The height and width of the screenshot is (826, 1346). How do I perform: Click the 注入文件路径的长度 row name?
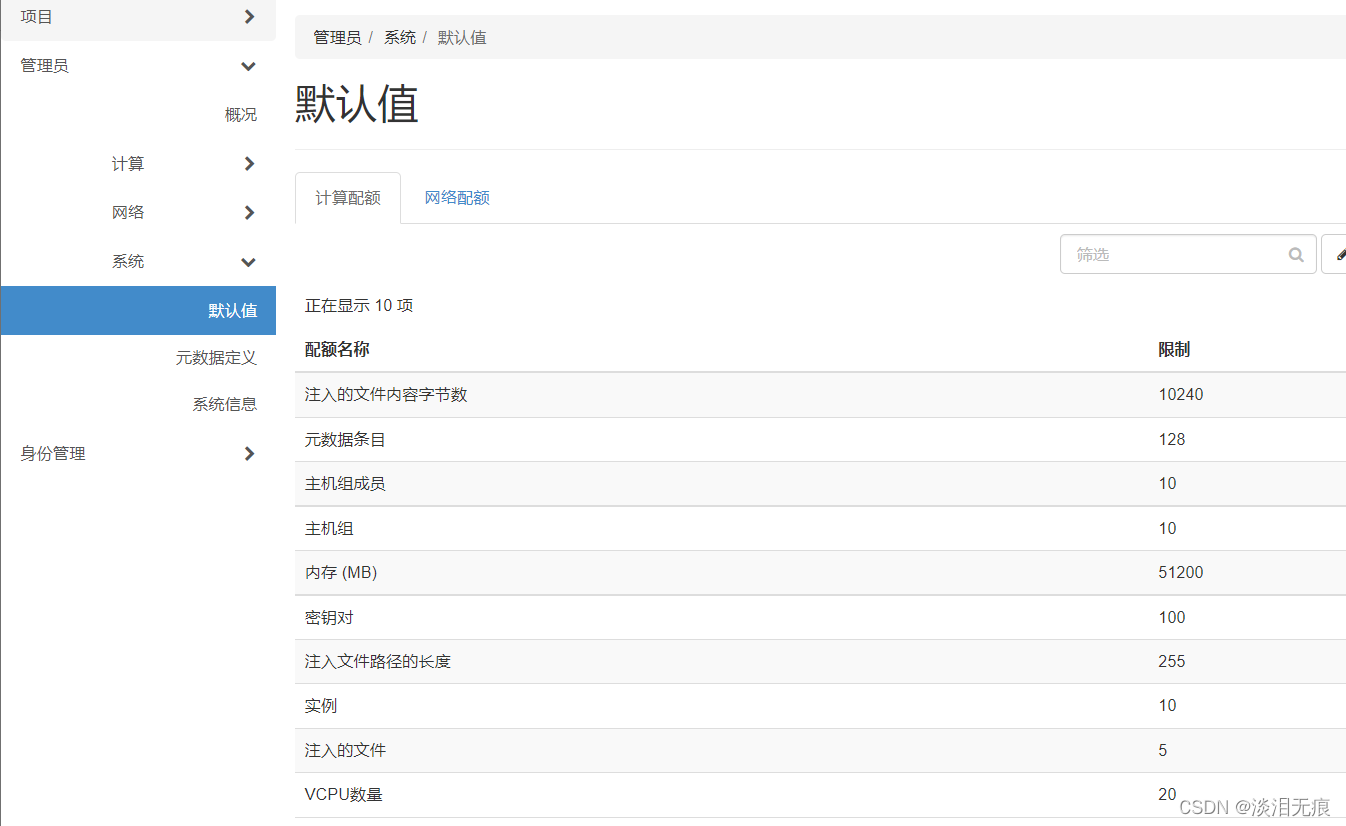(378, 661)
